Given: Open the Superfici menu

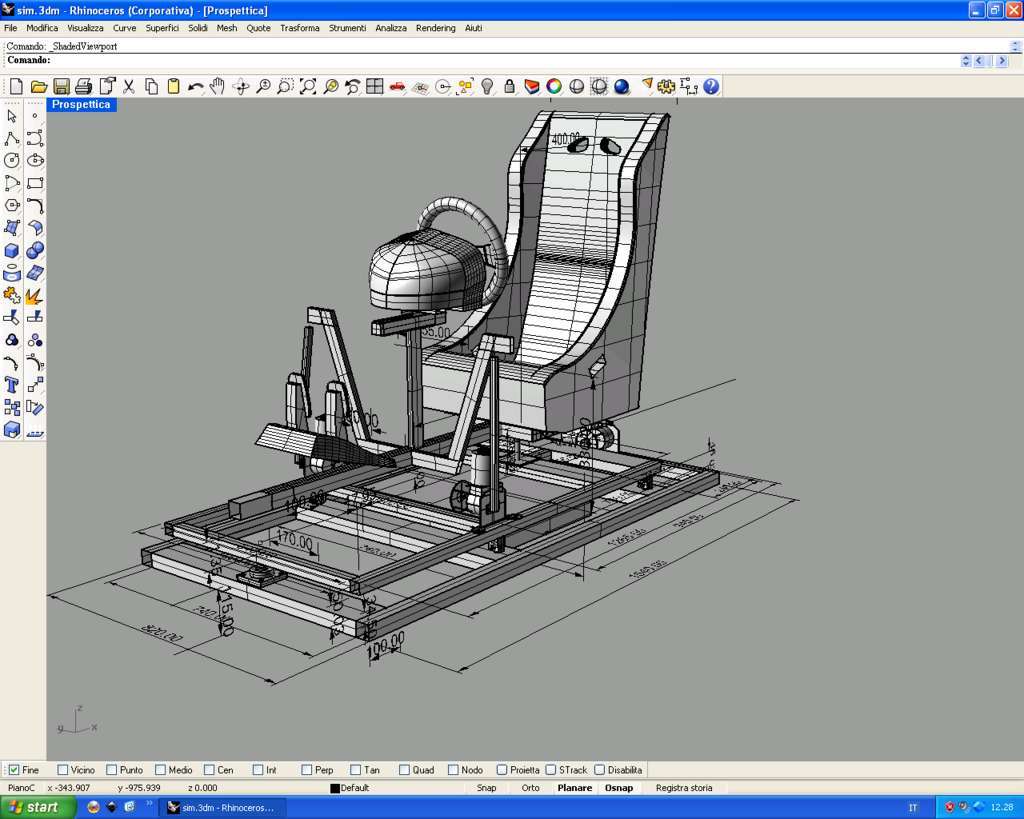Looking at the screenshot, I should 162,28.
